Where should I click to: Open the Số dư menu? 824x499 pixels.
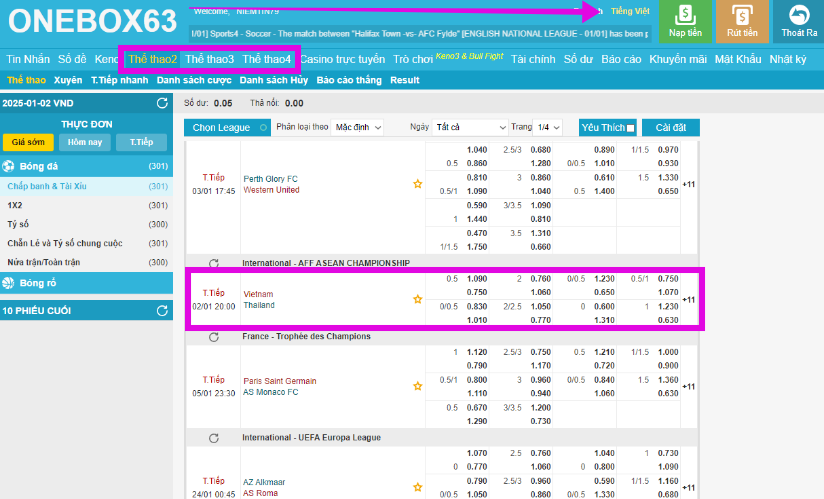(578, 59)
